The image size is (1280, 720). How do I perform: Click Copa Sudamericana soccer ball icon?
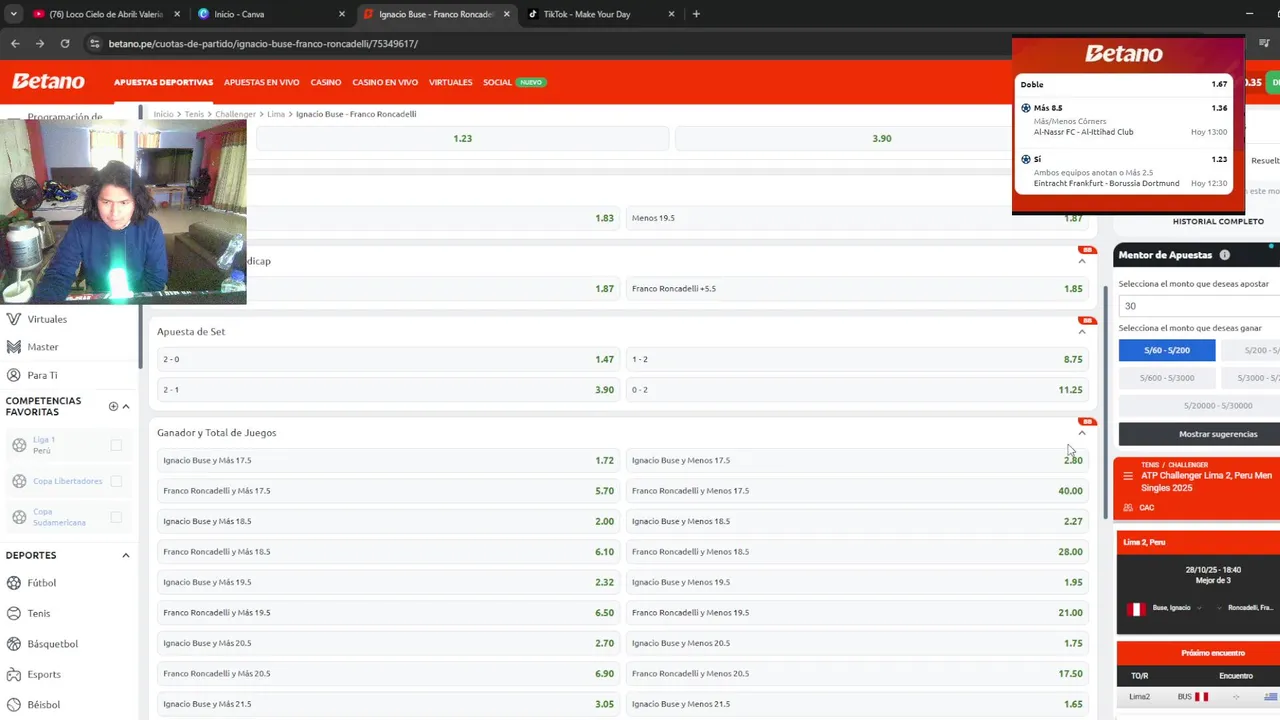(19, 517)
